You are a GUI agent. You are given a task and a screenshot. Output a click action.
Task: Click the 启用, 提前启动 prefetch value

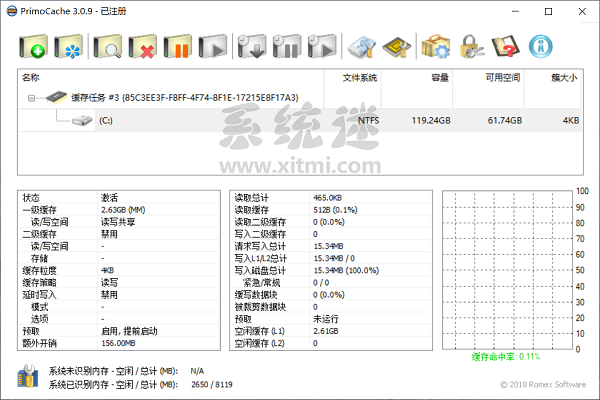pyautogui.click(x=129, y=331)
